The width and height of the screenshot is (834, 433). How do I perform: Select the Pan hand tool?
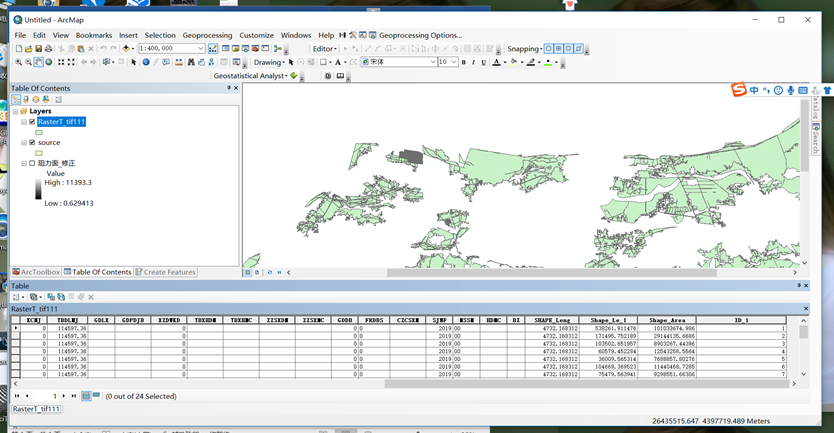coord(38,62)
